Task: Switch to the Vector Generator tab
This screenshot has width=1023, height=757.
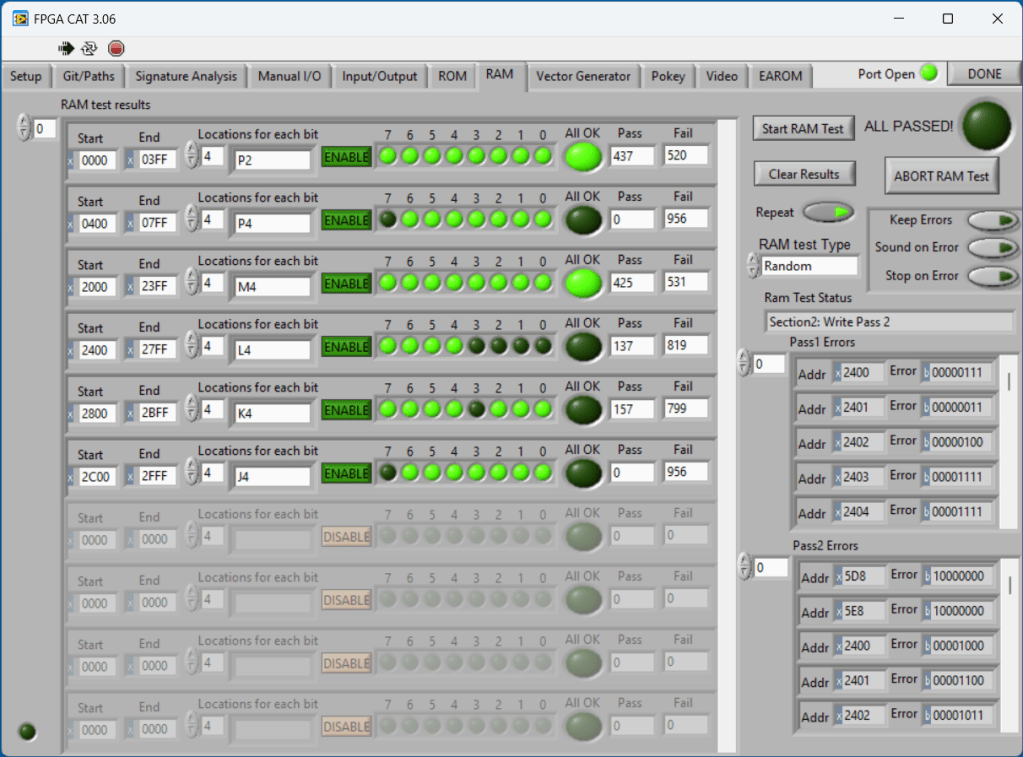Action: (x=583, y=76)
